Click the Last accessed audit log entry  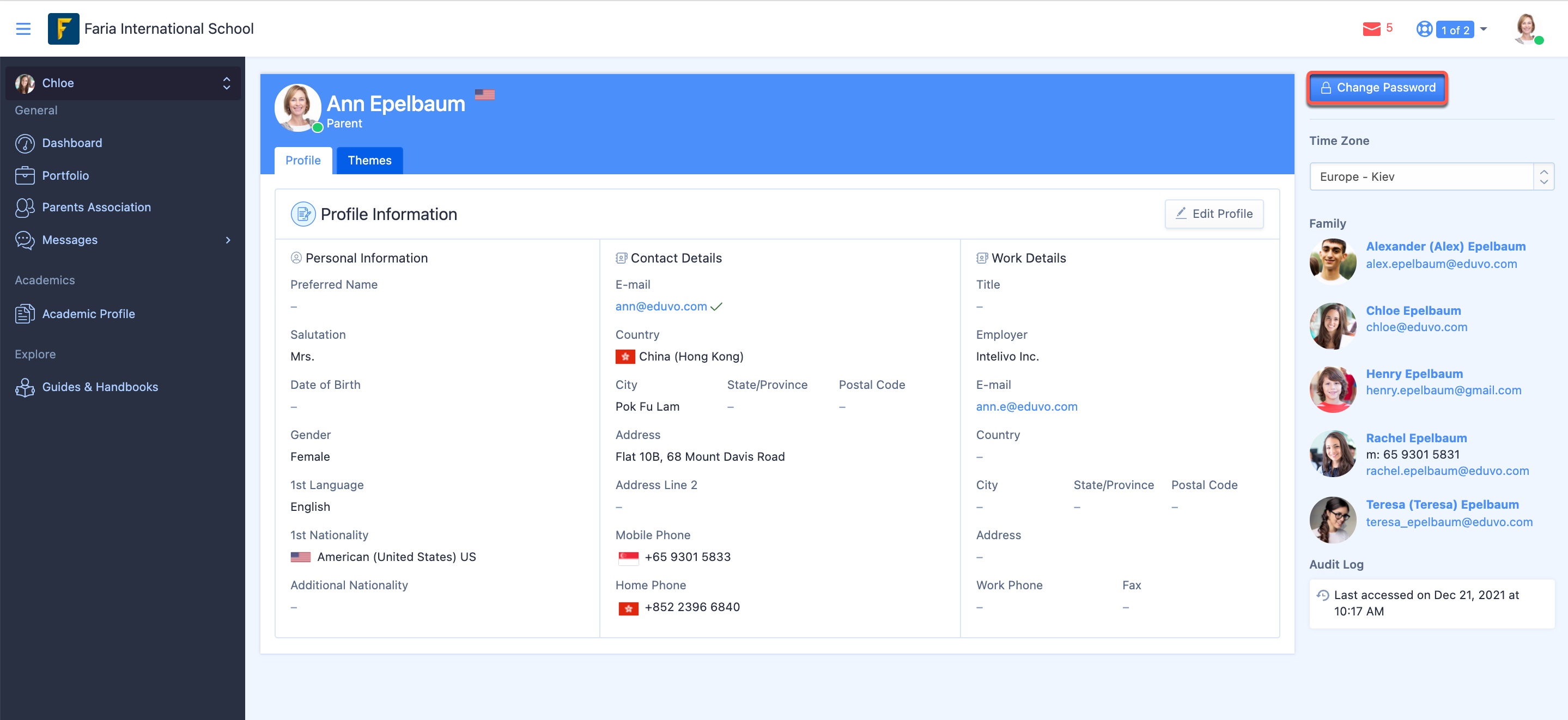pyautogui.click(x=1432, y=604)
